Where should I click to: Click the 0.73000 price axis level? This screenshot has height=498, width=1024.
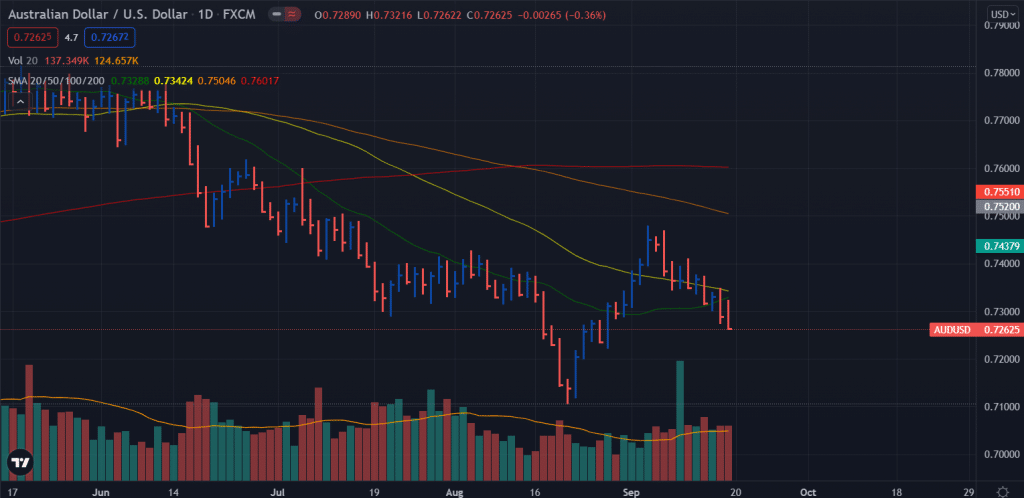(x=1001, y=311)
